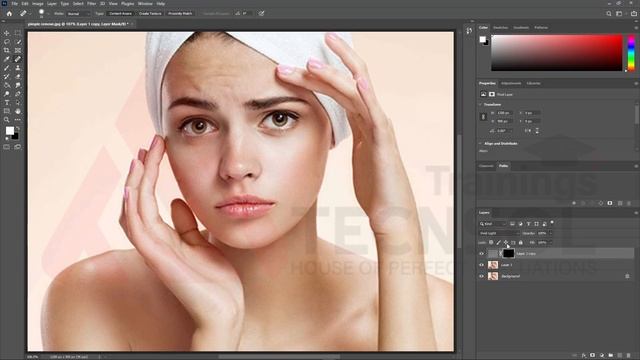Open the Mode dropdown in options bar
The height and width of the screenshot is (360, 640).
[78, 13]
